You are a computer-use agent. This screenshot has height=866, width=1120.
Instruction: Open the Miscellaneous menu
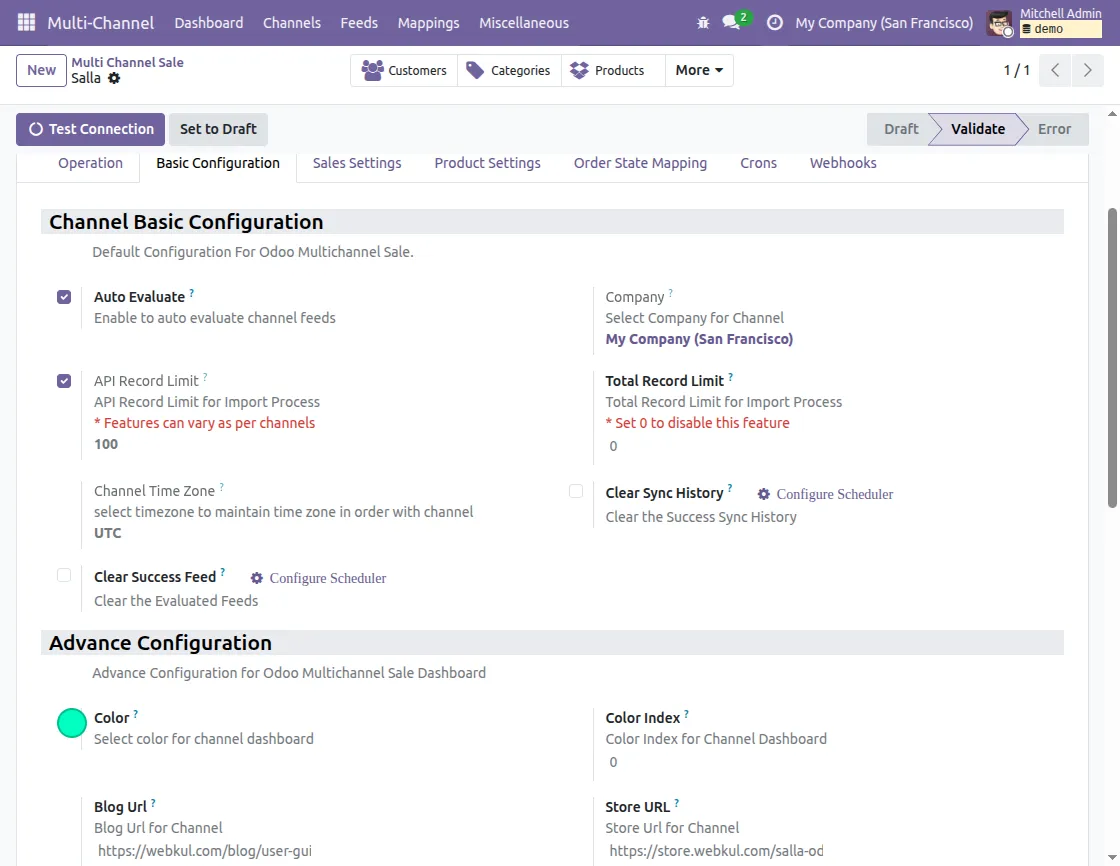coord(523,22)
